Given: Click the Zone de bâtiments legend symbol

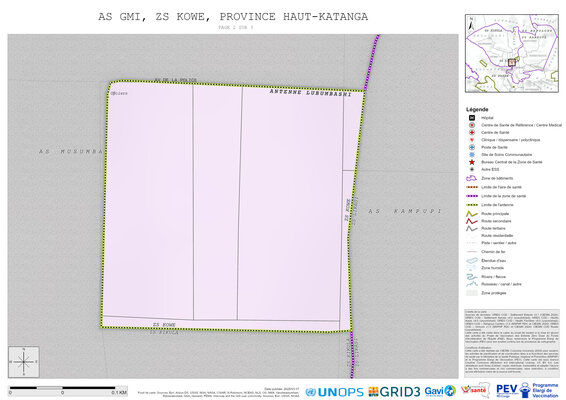Looking at the screenshot, I should point(471,178).
